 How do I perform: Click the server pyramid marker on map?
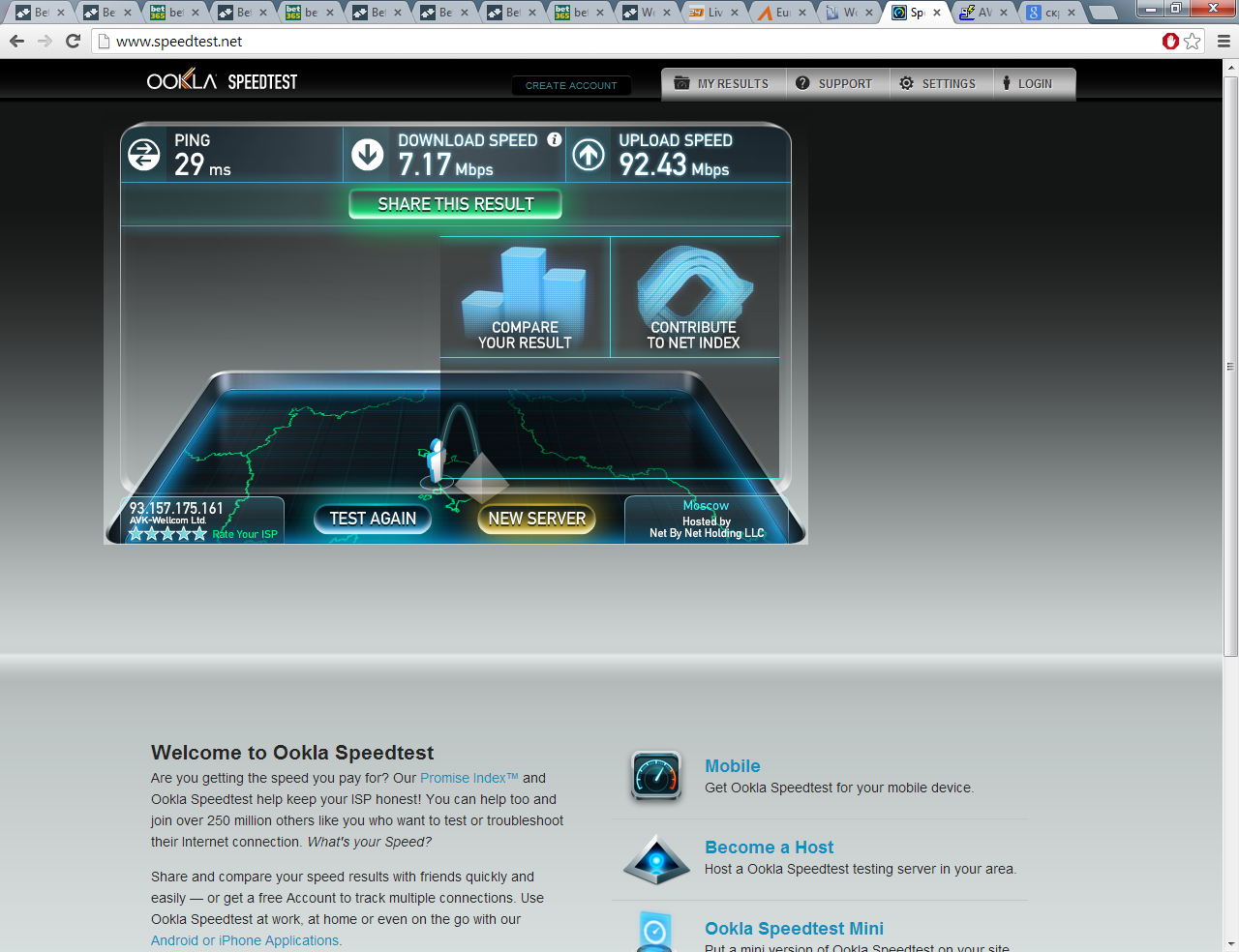[x=481, y=477]
